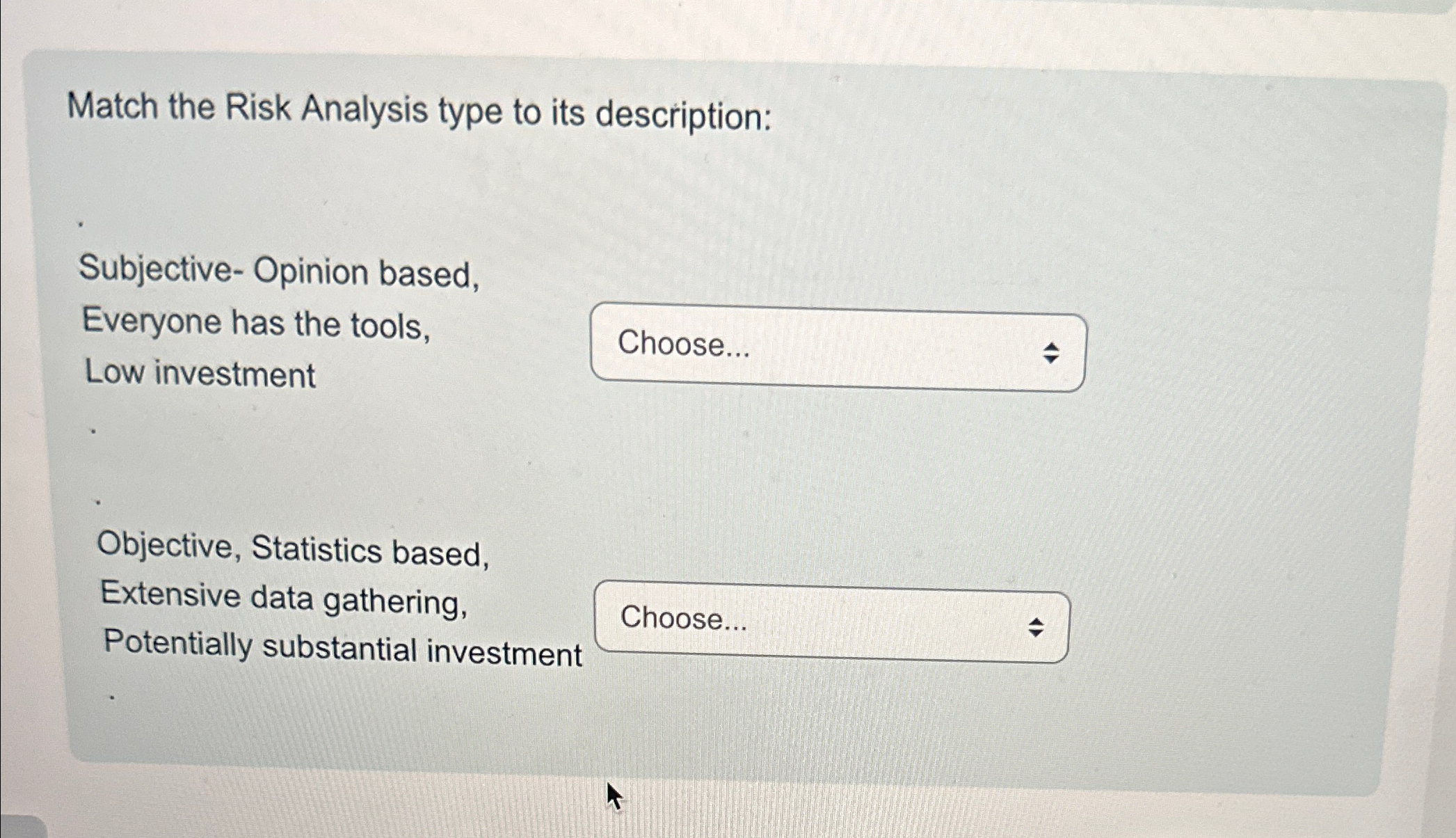Click the Low investment label text
Viewport: 1456px width, 838px height.
(x=200, y=374)
